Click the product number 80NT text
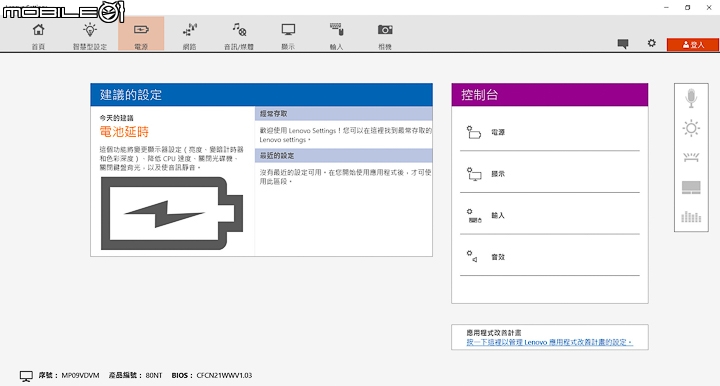 coord(154,375)
